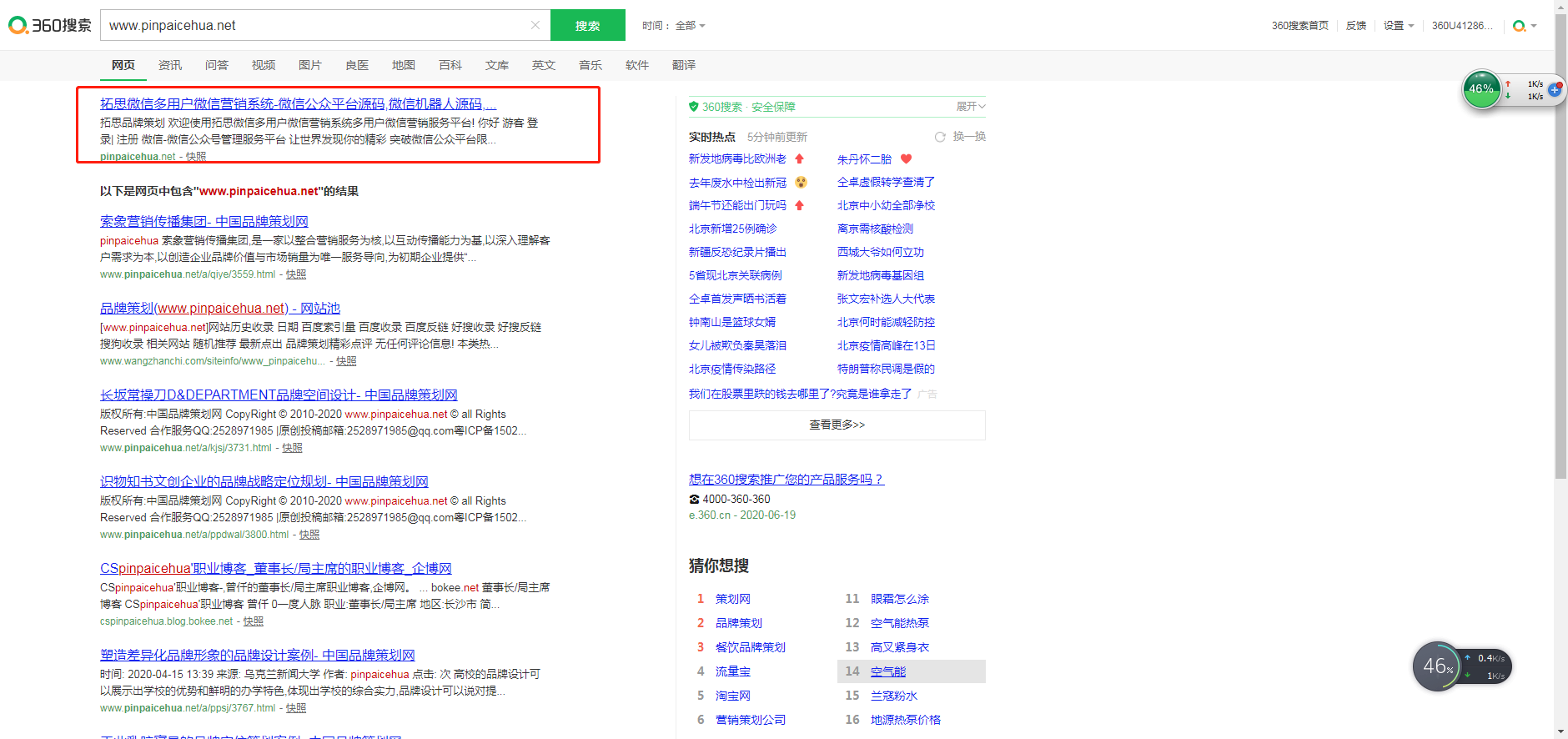Open the 音乐 tab
This screenshot has height=739, width=1568.
(591, 65)
